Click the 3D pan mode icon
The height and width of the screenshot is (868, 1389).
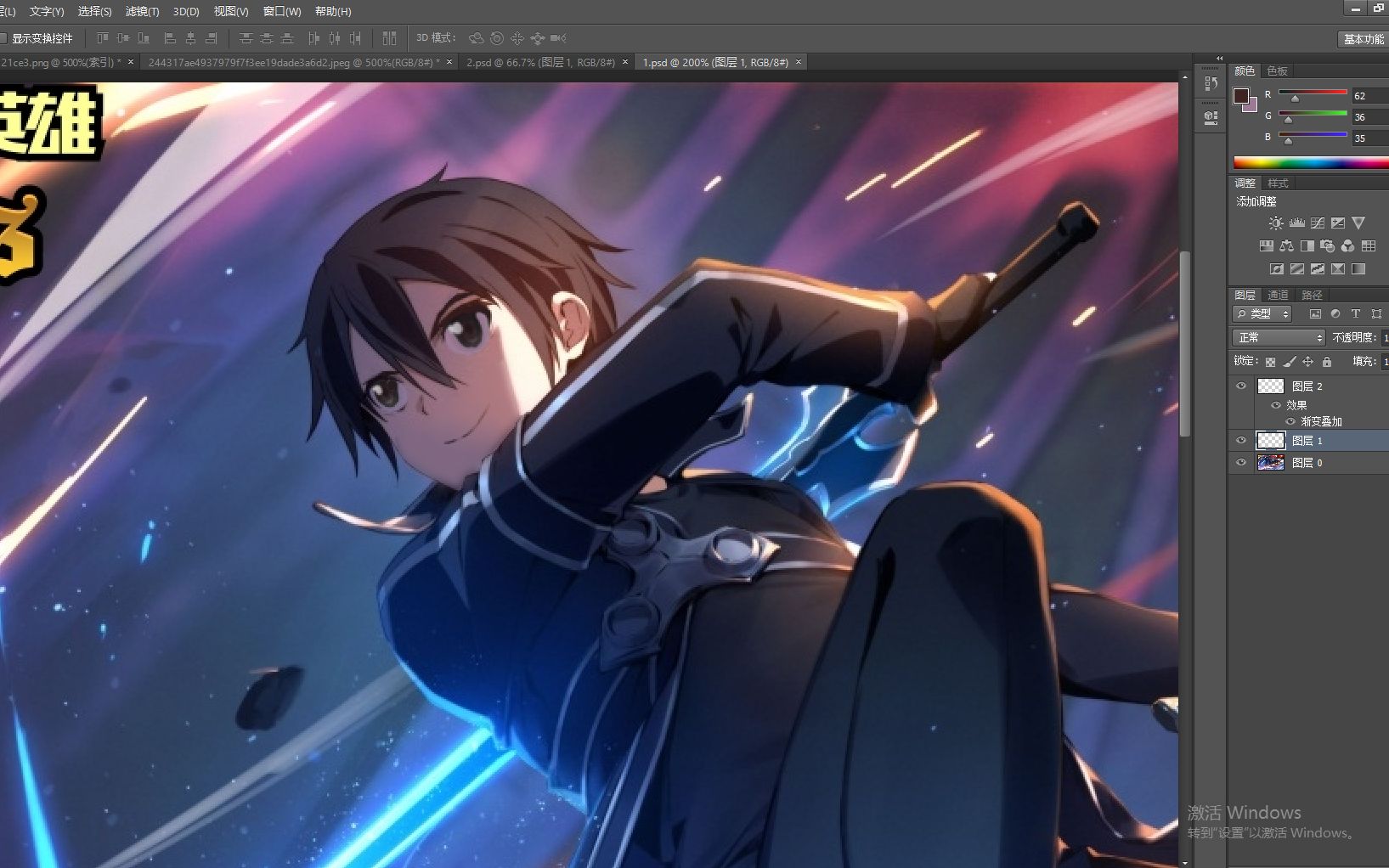[517, 38]
